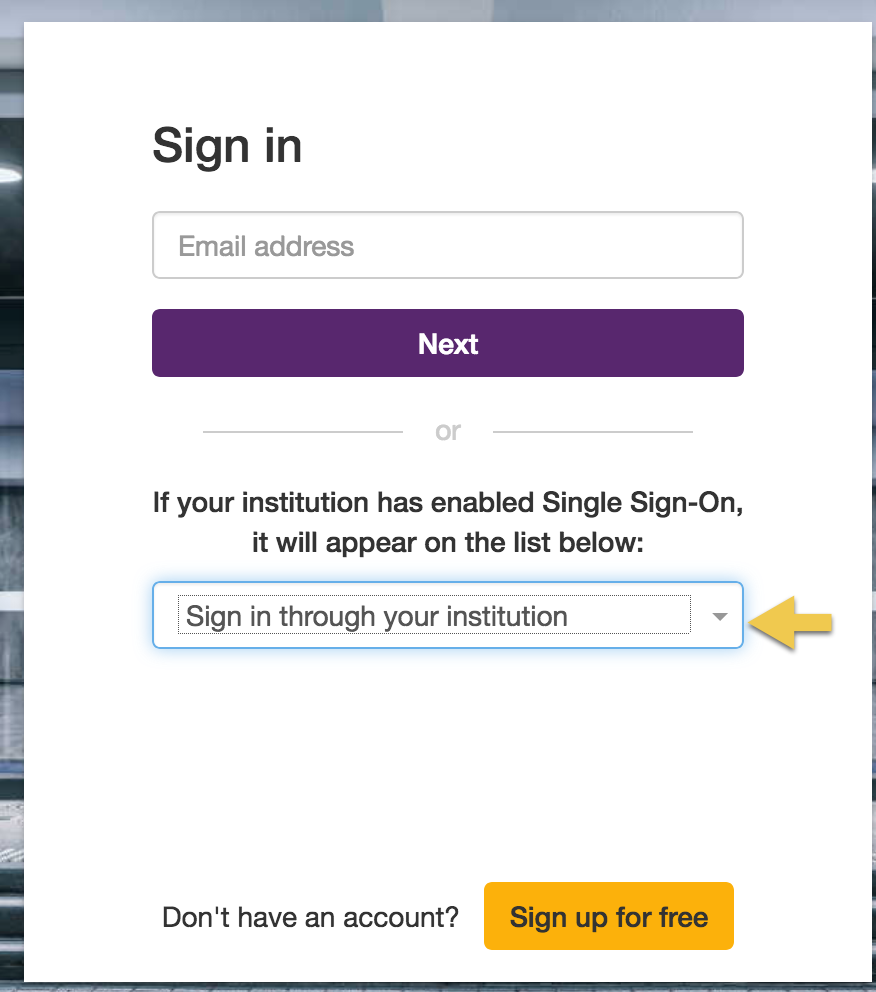Image resolution: width=876 pixels, height=992 pixels.
Task: Click "it will appear on the list below" text
Action: pyautogui.click(x=448, y=544)
